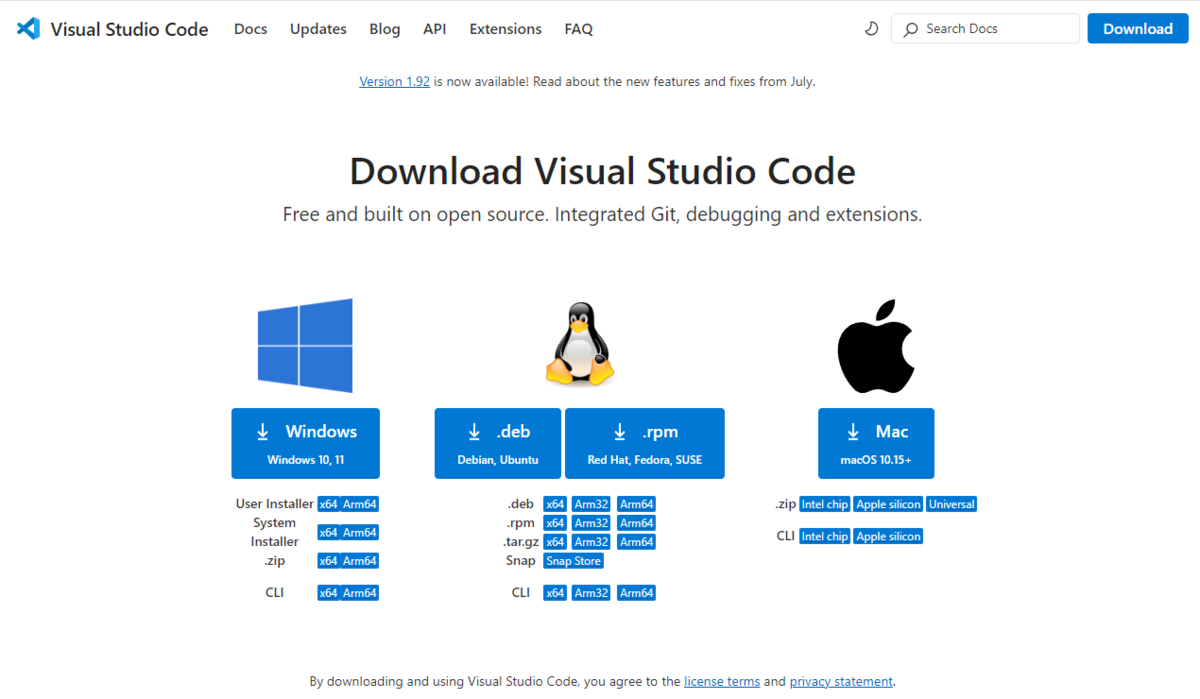
Task: Select Intel chip for Mac CLI
Action: click(x=825, y=537)
